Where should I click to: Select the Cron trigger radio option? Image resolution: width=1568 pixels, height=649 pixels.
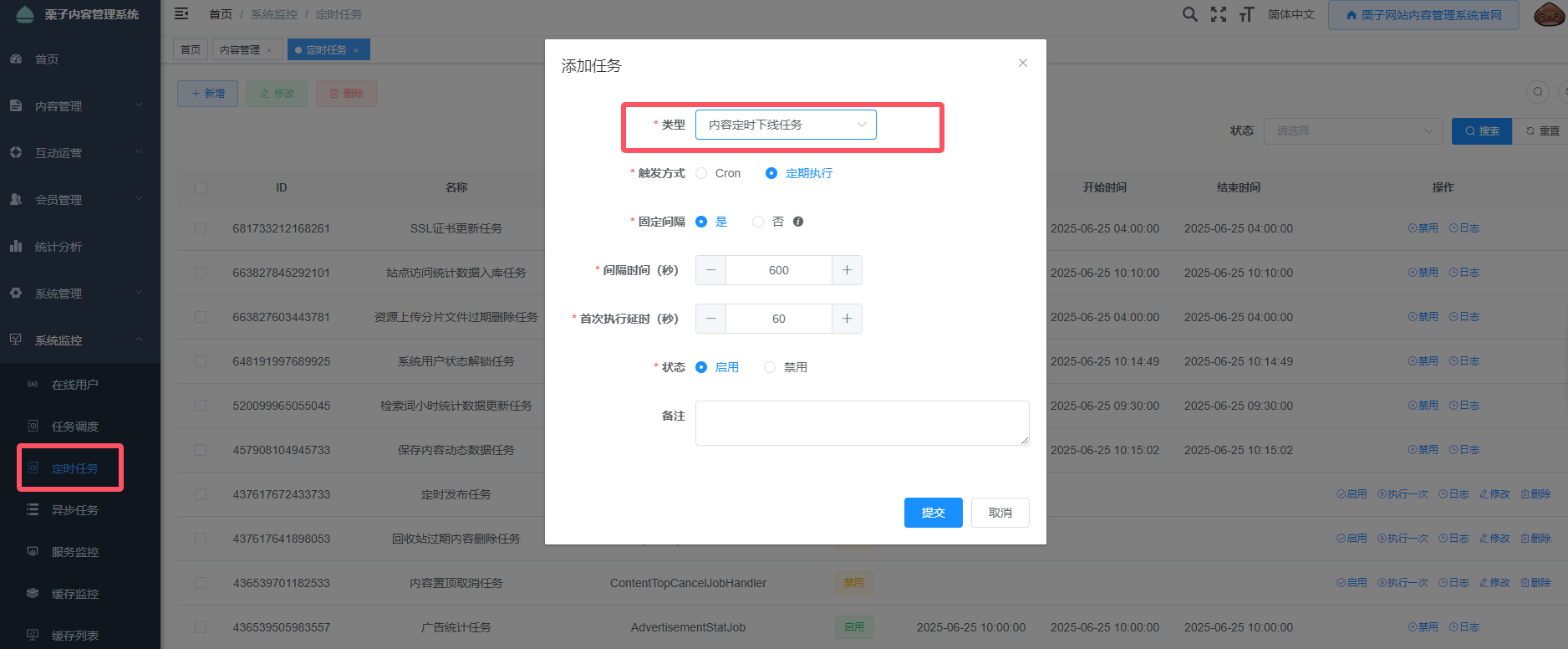[x=702, y=173]
